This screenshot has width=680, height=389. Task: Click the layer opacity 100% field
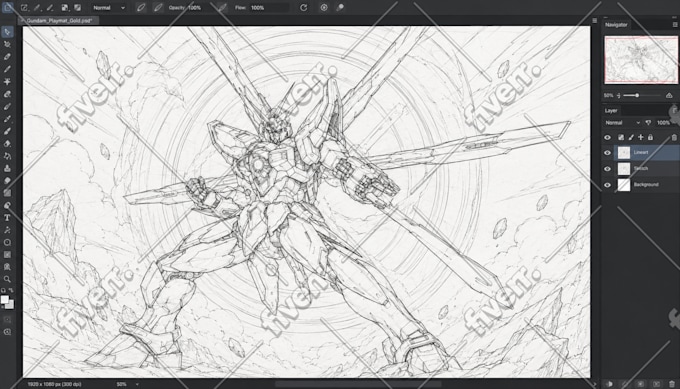(x=663, y=123)
